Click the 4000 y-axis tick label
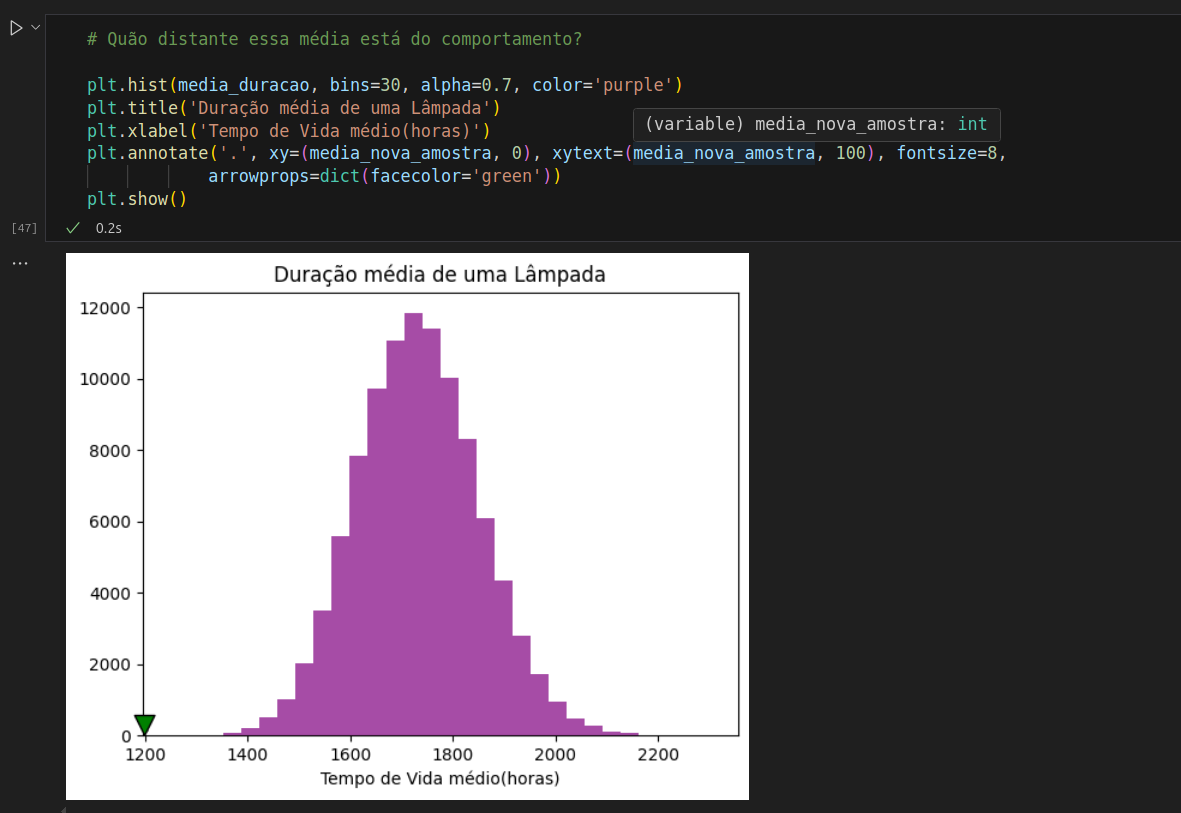1181x813 pixels. [x=110, y=594]
